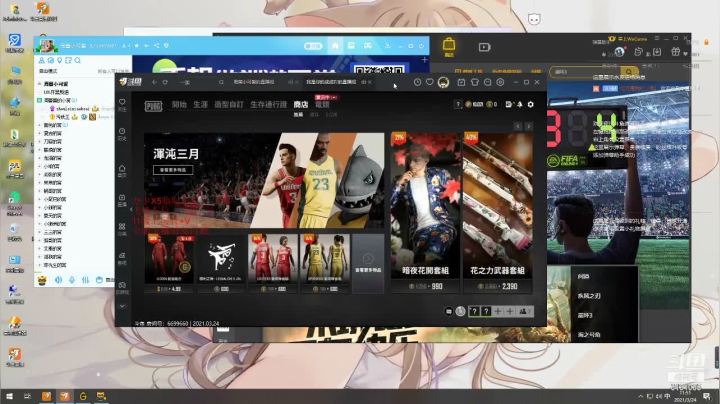
Task: Click the share icon in blue header
Action: pyautogui.click(x=157, y=46)
